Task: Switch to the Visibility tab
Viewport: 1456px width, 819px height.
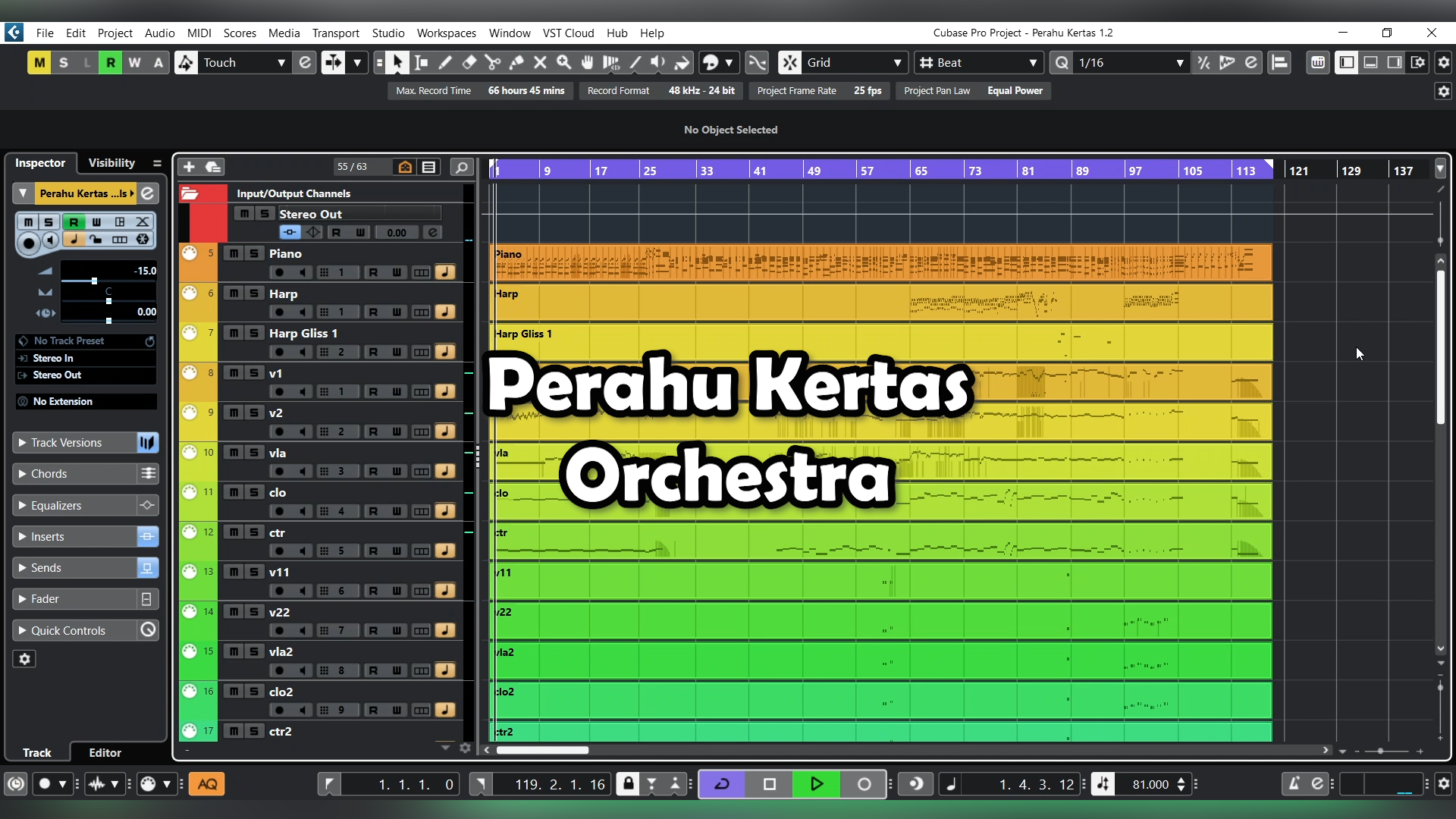Action: pos(111,163)
